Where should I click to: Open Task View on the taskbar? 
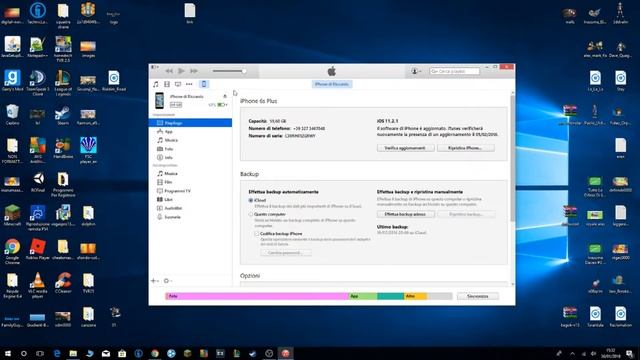point(40,353)
